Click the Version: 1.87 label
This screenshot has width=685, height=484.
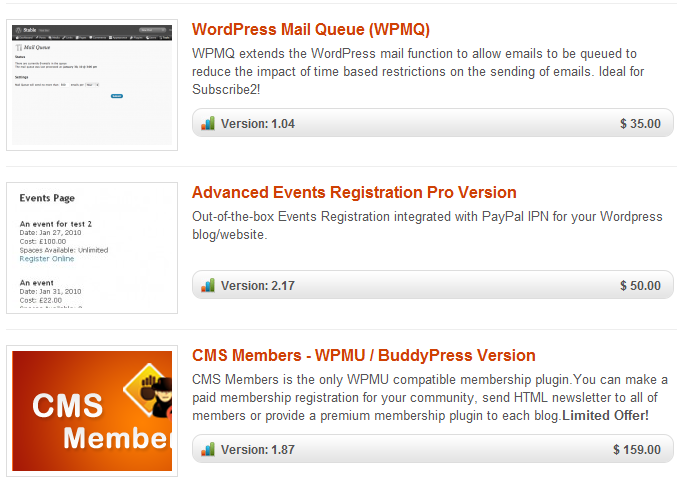click(x=258, y=449)
